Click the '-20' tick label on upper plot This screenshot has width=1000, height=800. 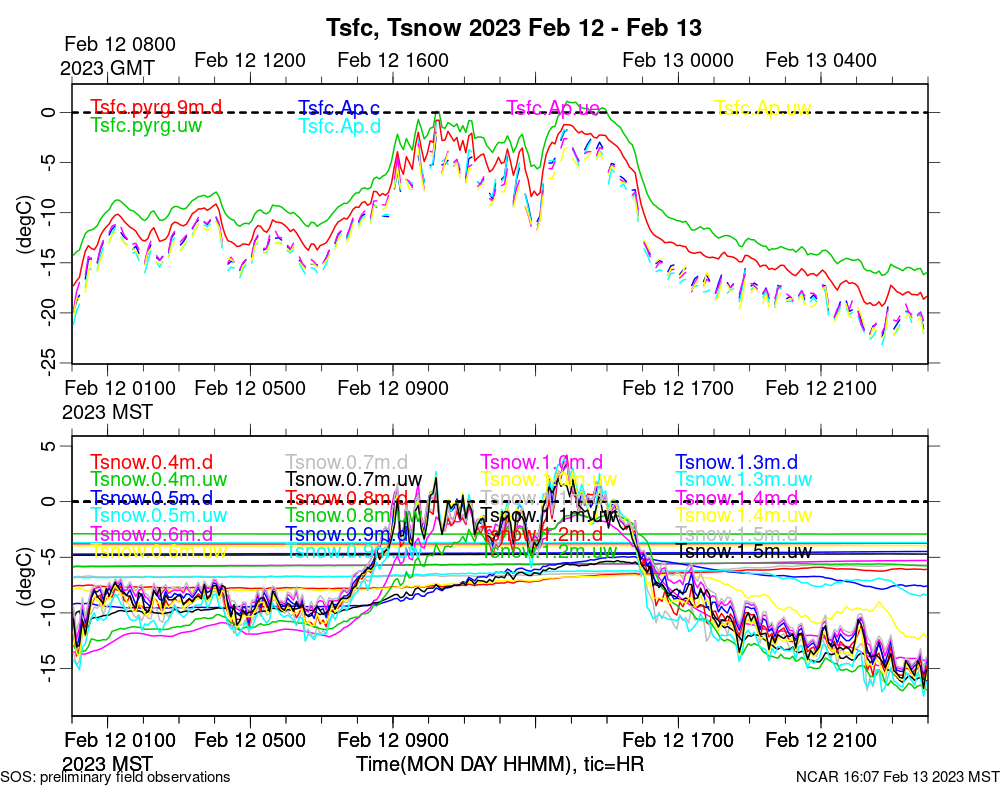[48, 313]
